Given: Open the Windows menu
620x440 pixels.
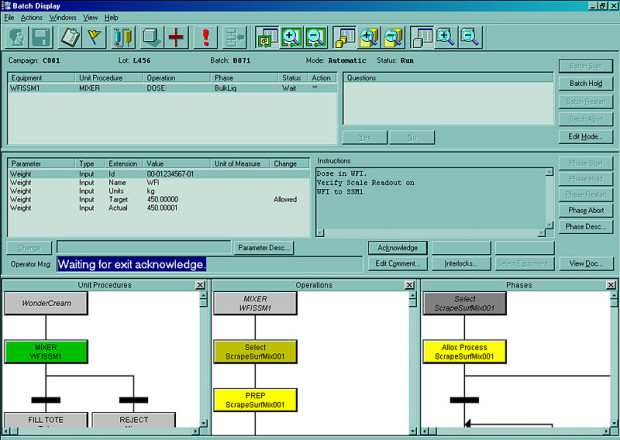Looking at the screenshot, I should point(62,17).
